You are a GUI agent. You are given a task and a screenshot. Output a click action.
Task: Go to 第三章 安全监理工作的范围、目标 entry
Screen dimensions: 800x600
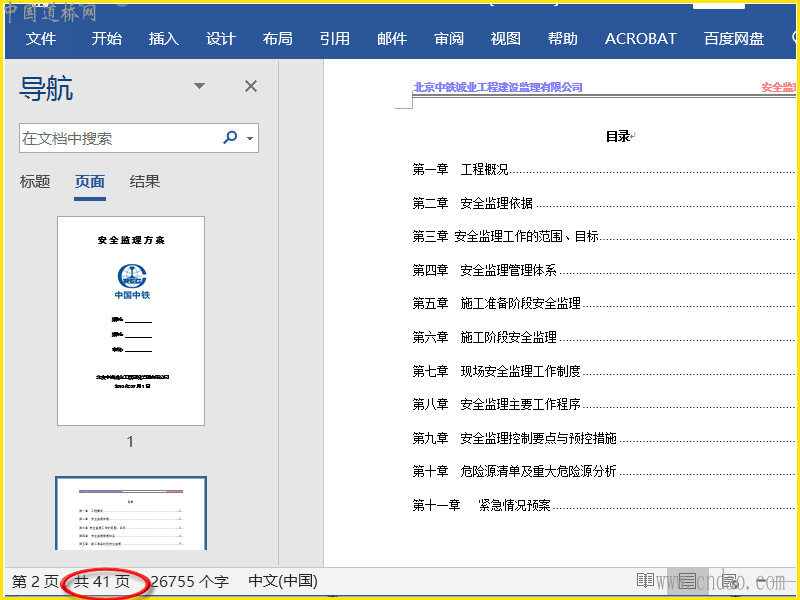pos(505,236)
